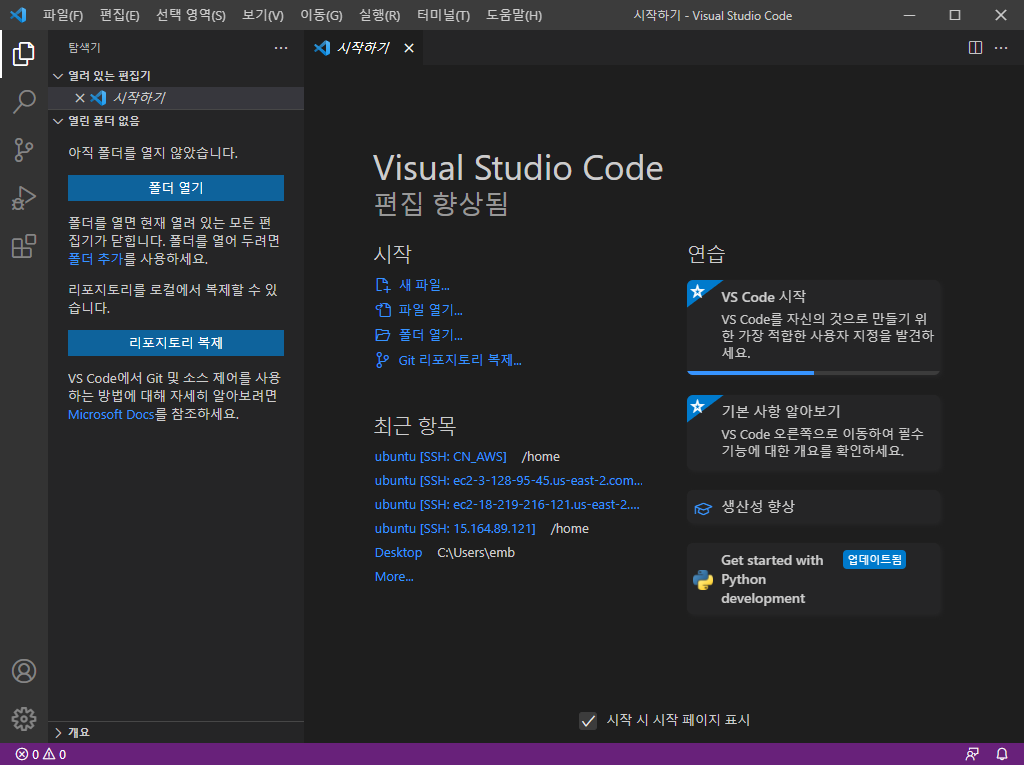
Task: Click the 폴더 열기 button in explorer
Action: (x=176, y=188)
